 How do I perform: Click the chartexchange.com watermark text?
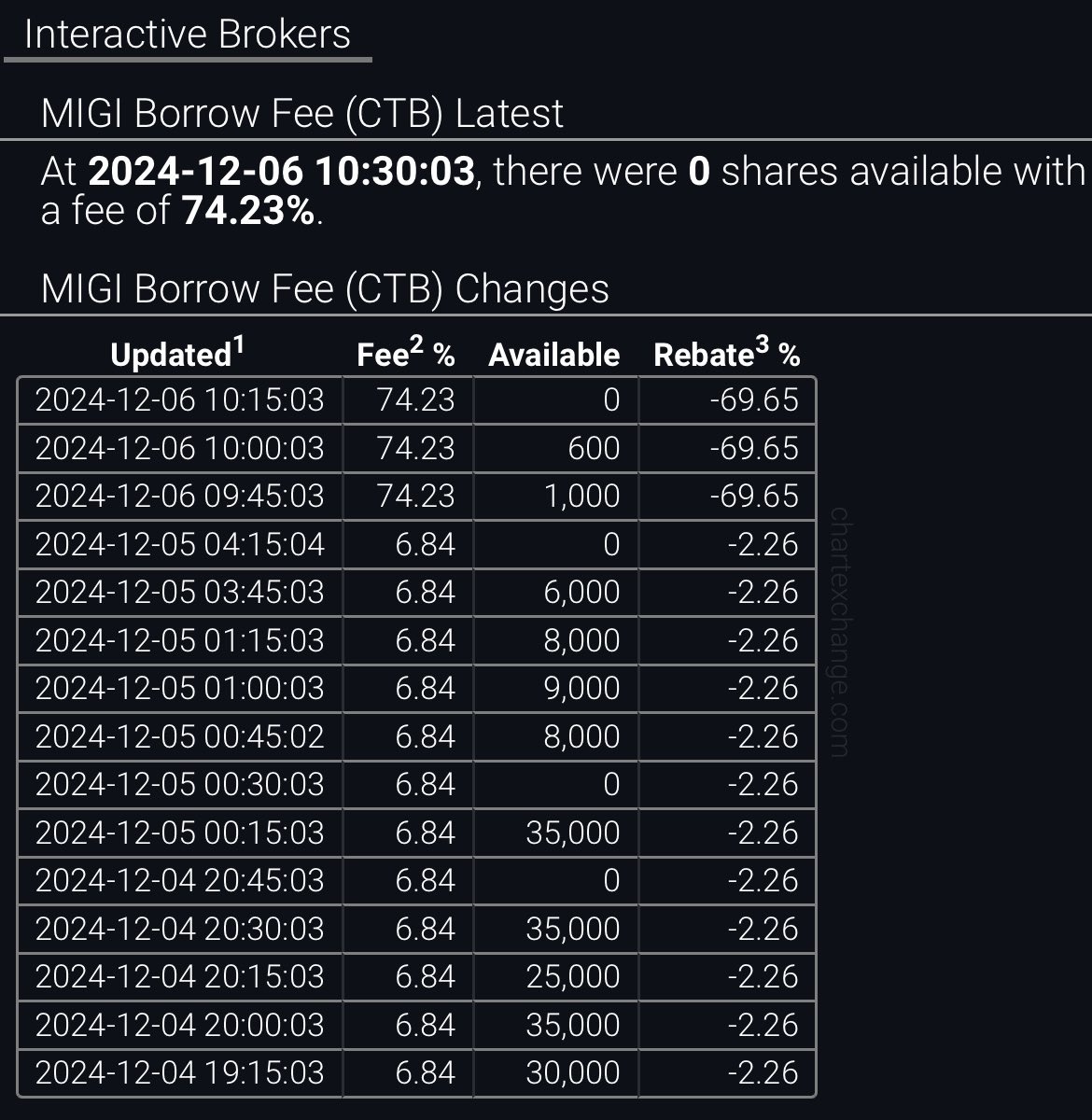[x=838, y=632]
